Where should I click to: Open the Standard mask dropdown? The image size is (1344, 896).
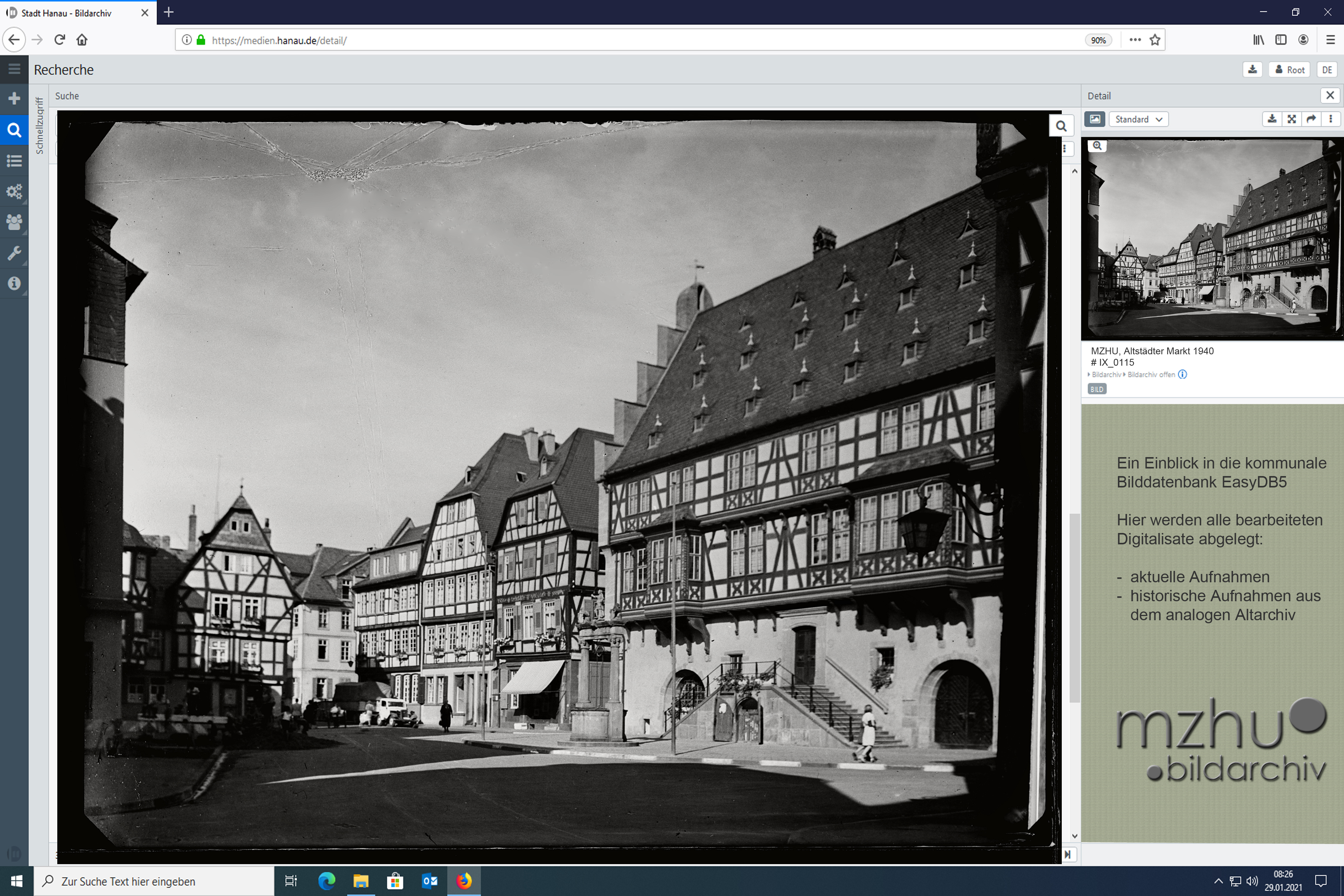[x=1138, y=119]
